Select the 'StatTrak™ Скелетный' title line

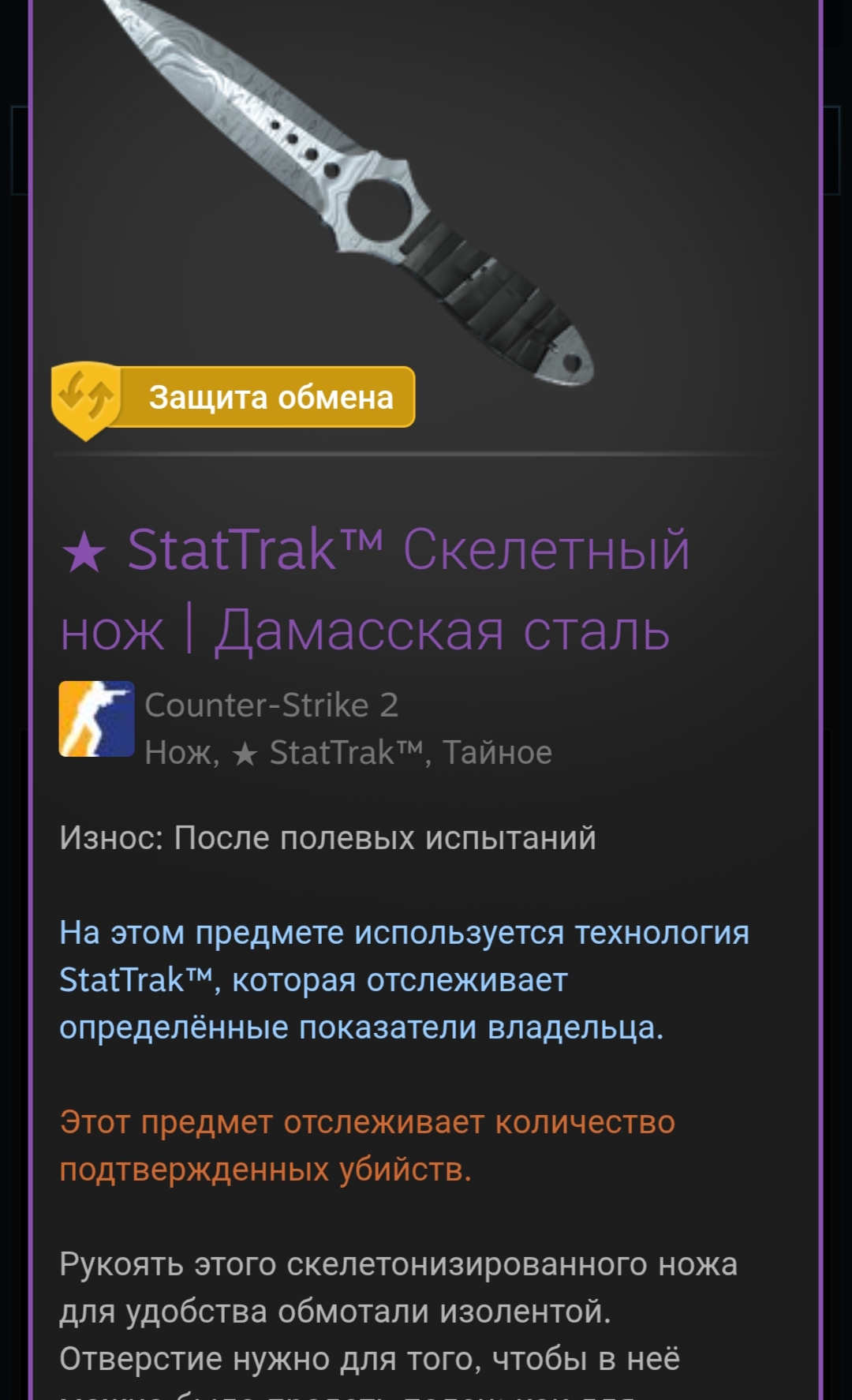(x=409, y=550)
